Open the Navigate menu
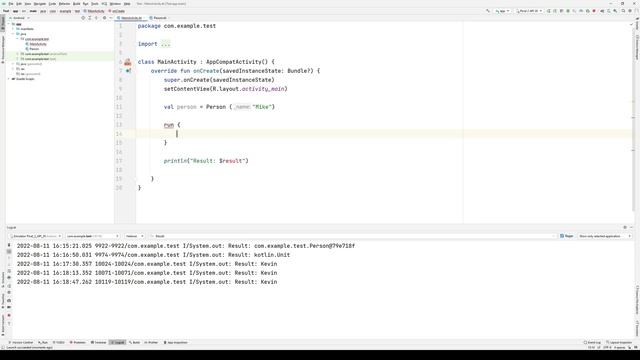 [40, 4]
